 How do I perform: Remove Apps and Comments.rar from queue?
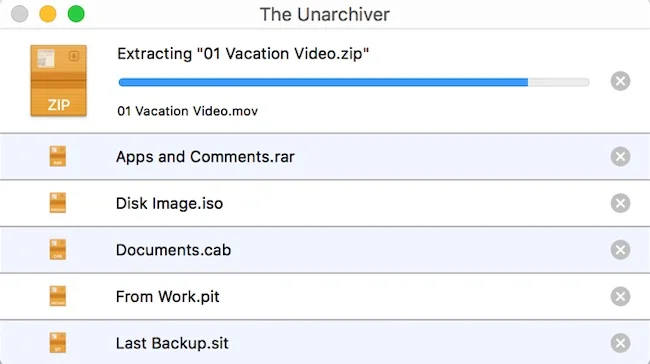point(620,156)
